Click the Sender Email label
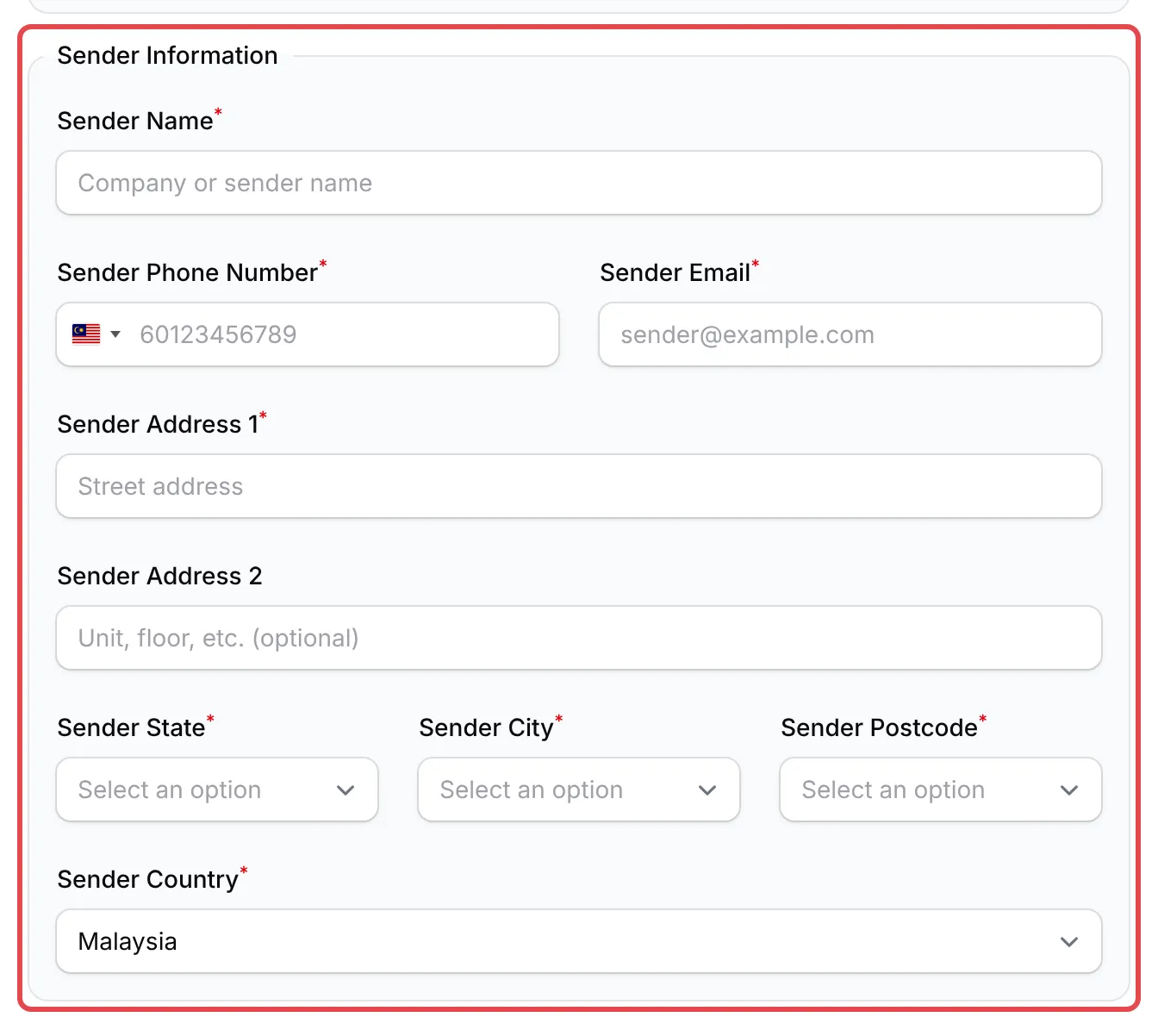 (x=675, y=272)
